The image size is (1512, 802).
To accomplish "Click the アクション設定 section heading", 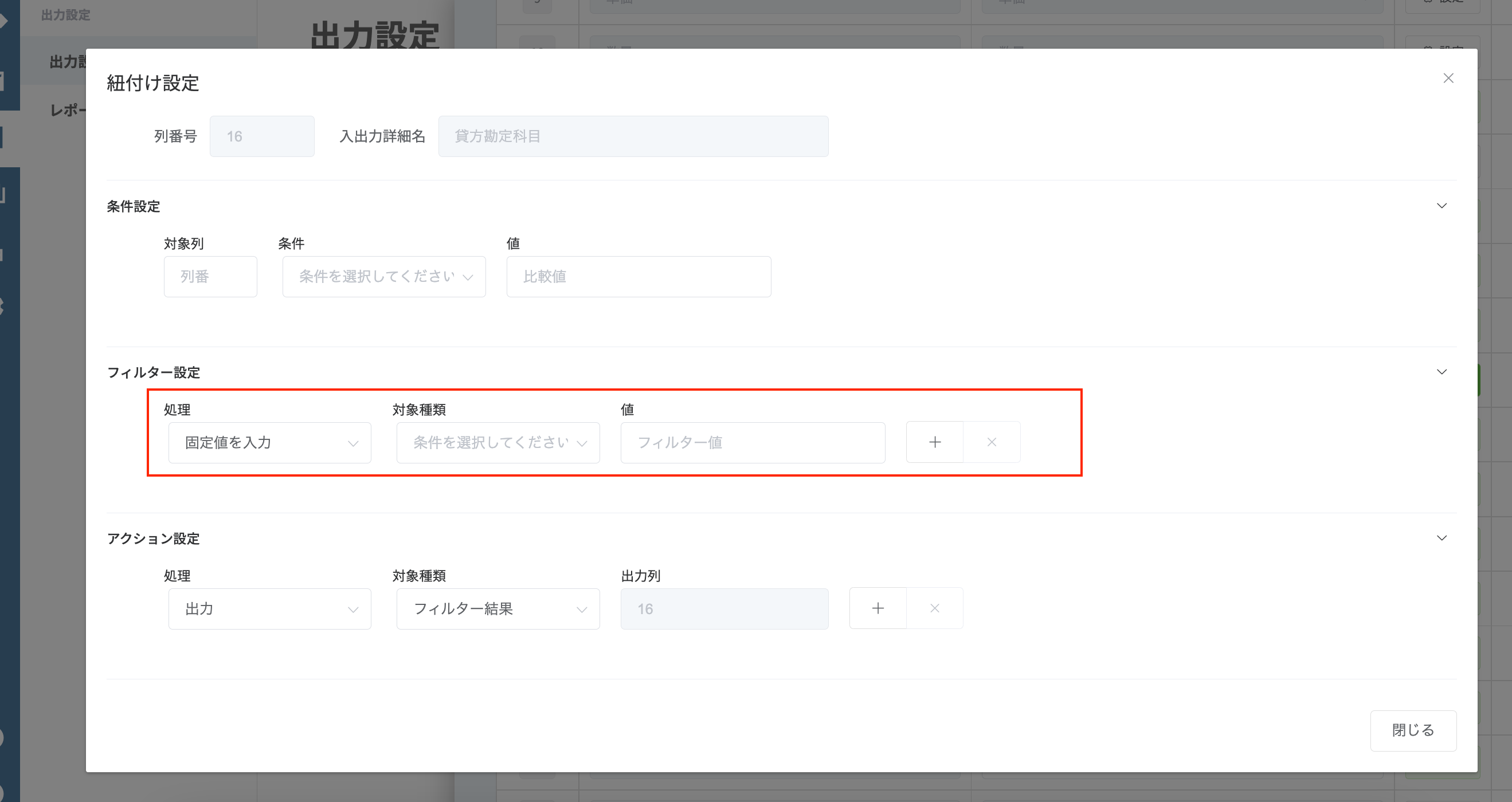I will coord(153,538).
